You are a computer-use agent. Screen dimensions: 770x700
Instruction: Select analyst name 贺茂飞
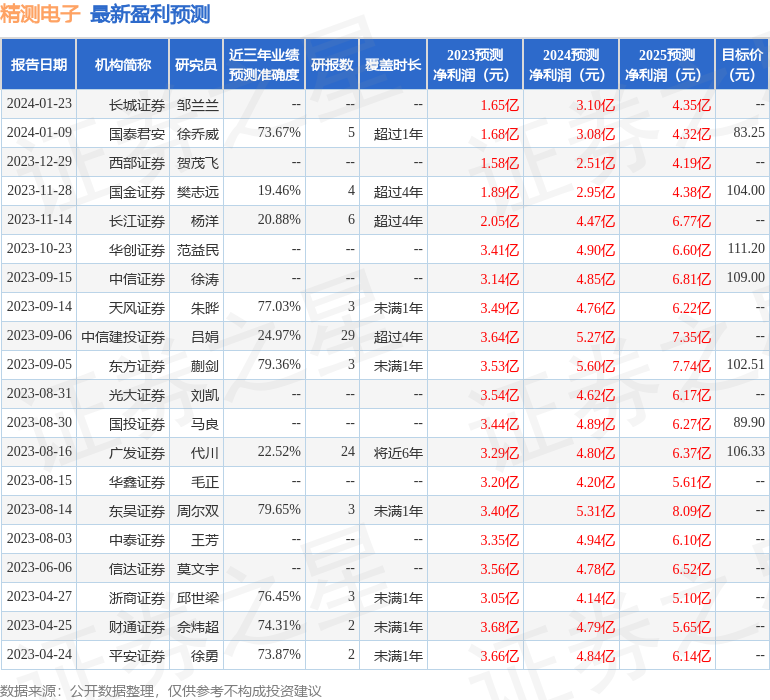coord(197,163)
